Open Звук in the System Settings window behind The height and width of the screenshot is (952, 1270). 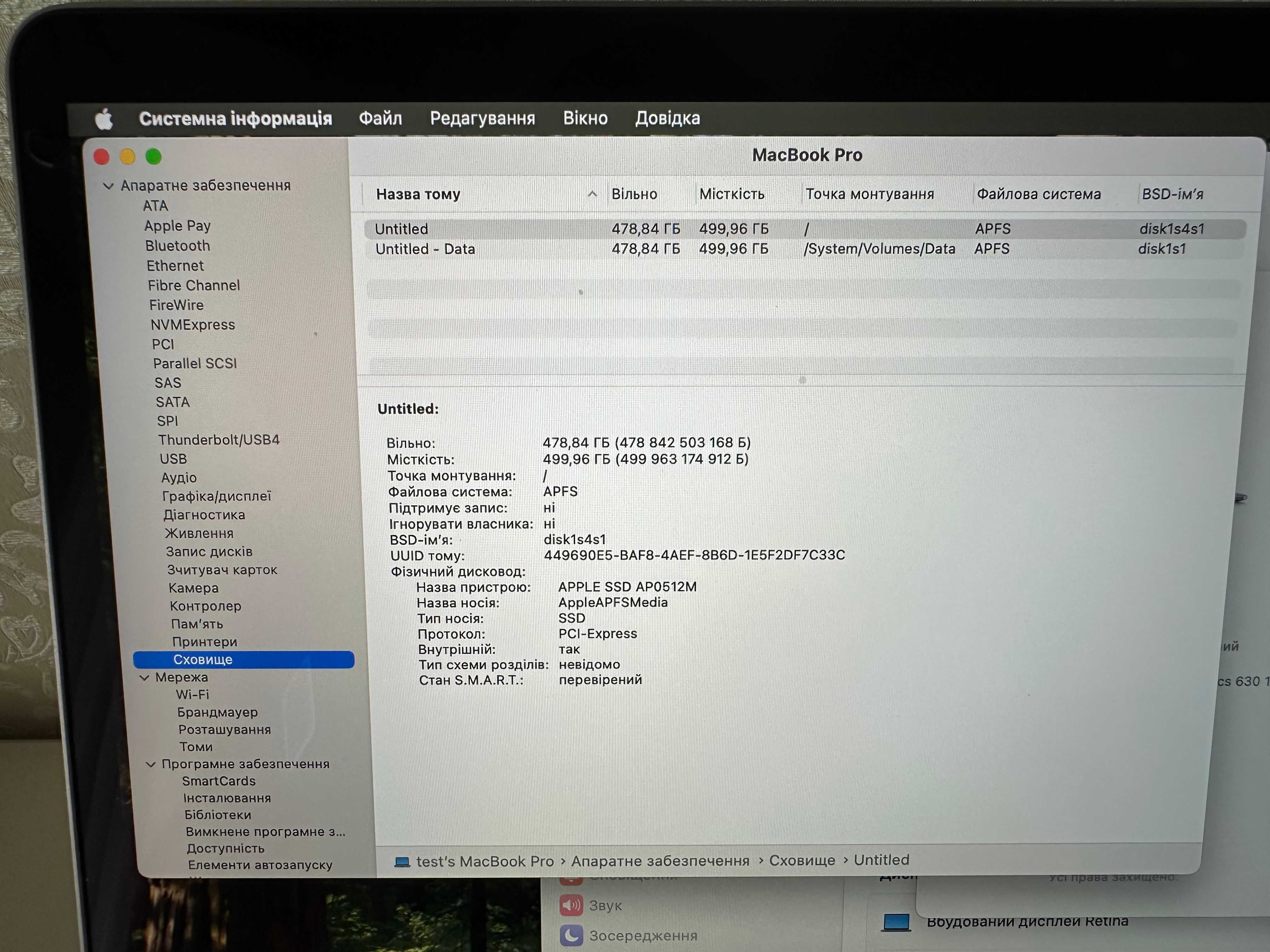tap(591, 905)
